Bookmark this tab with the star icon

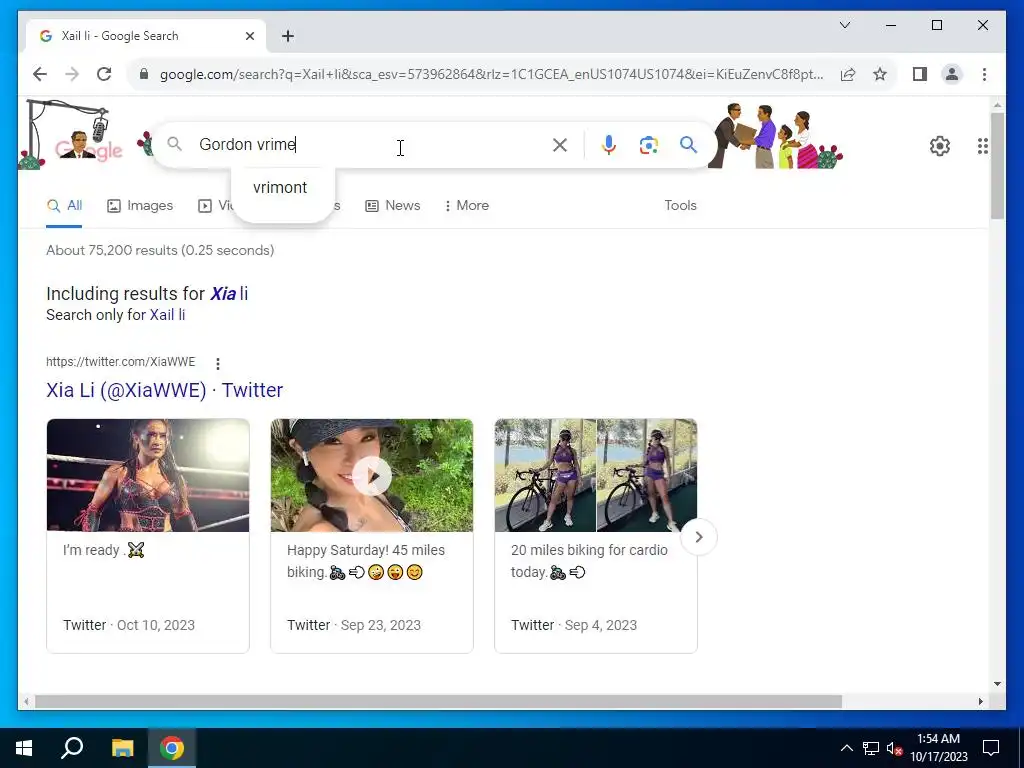pos(880,74)
